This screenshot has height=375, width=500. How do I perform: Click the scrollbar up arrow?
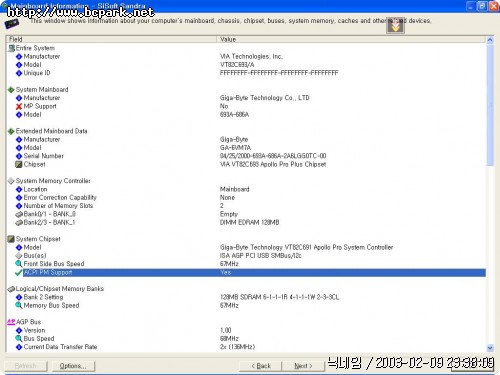490,40
